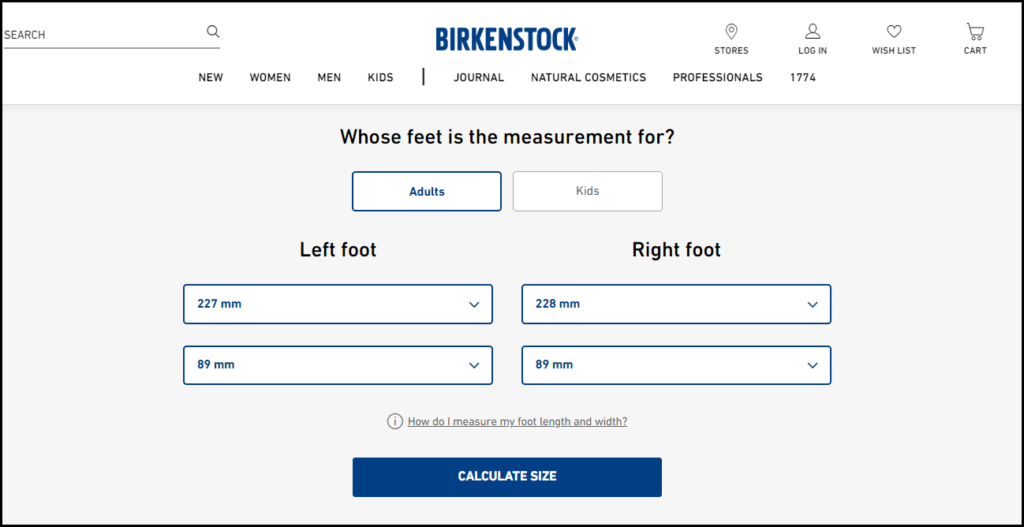The width and height of the screenshot is (1024, 527).
Task: Open left foot length dropdown 227 mm
Action: [338, 304]
